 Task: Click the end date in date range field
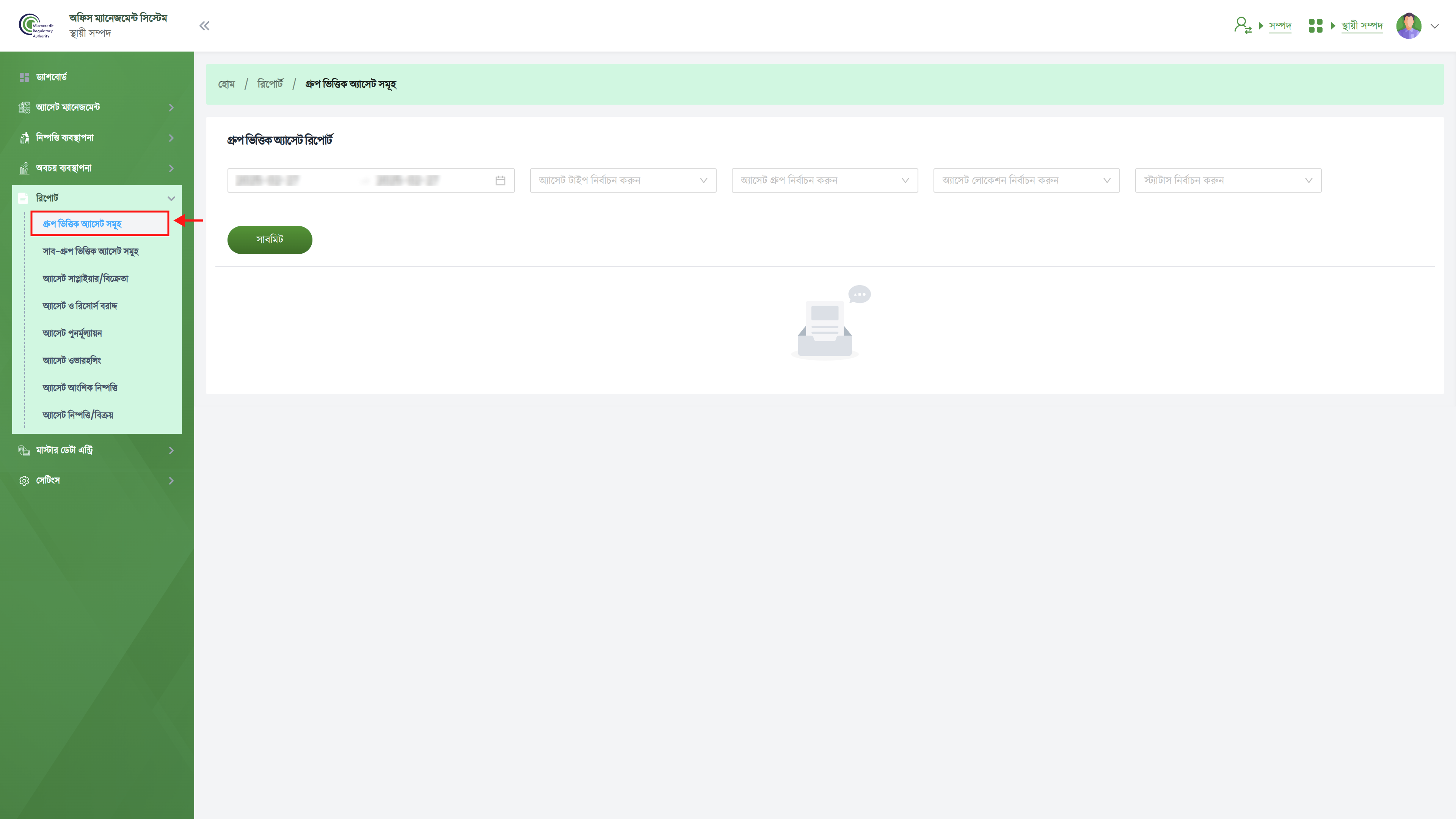(x=408, y=180)
